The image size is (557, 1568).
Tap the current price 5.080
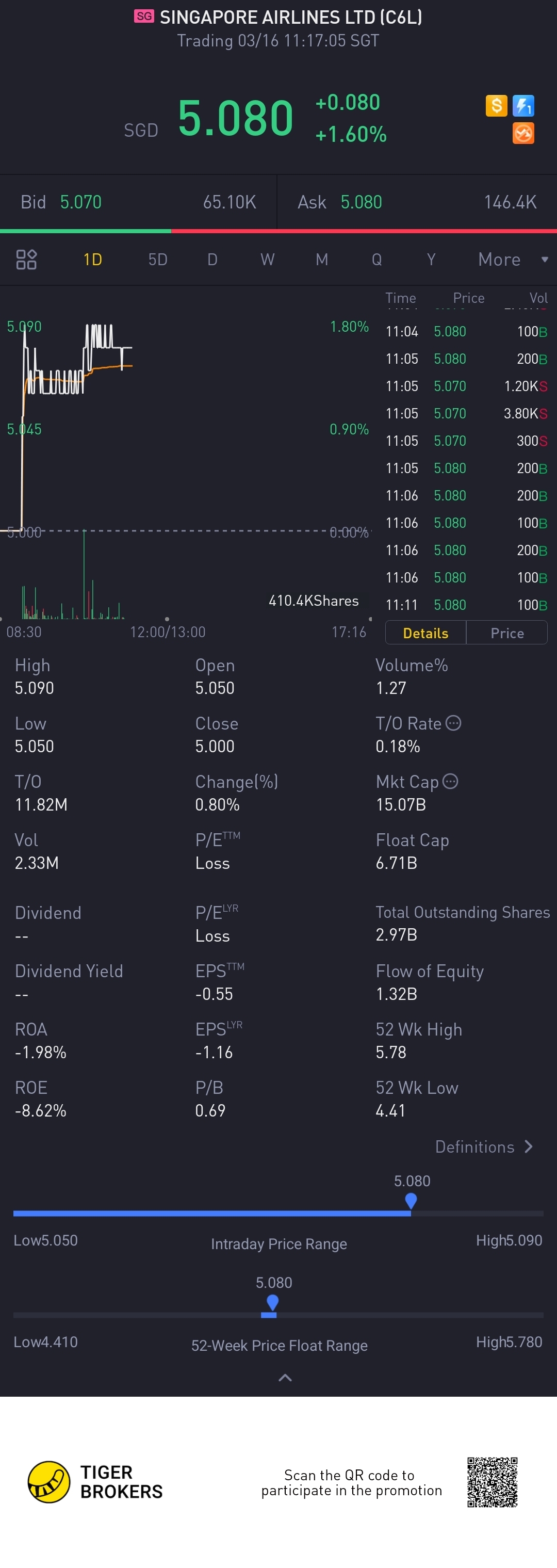[236, 118]
